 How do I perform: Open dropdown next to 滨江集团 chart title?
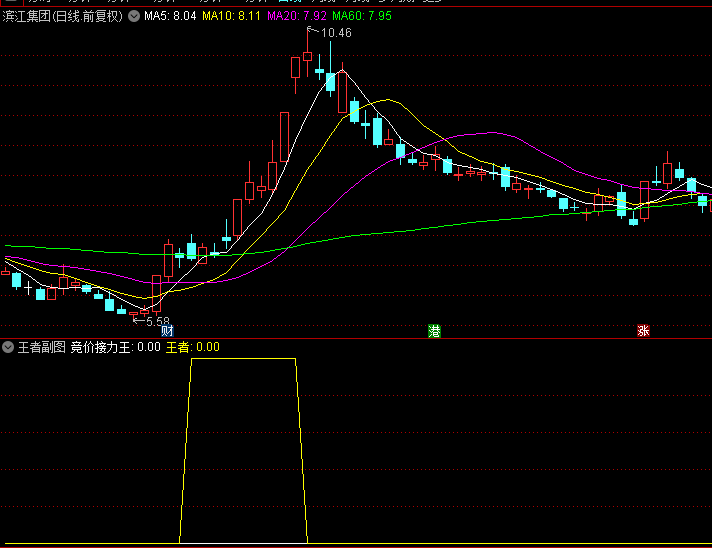(x=134, y=17)
